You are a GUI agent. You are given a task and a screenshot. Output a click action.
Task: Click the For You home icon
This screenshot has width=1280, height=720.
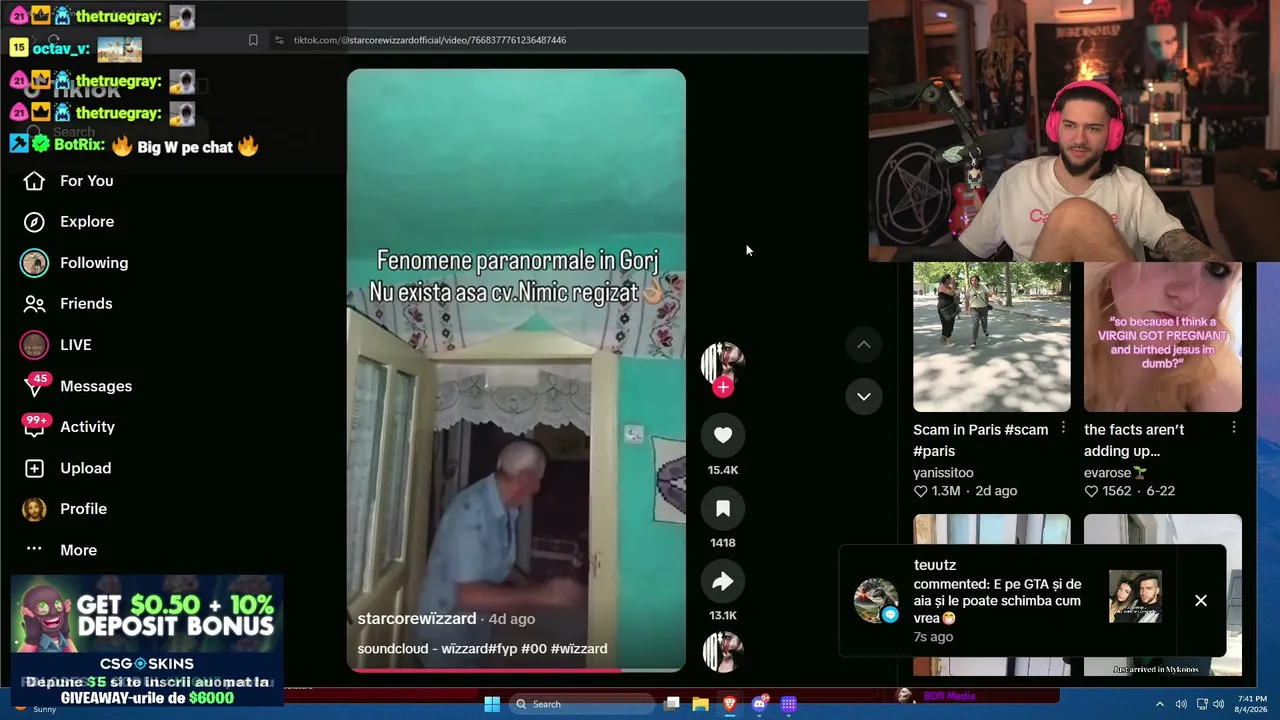34,181
